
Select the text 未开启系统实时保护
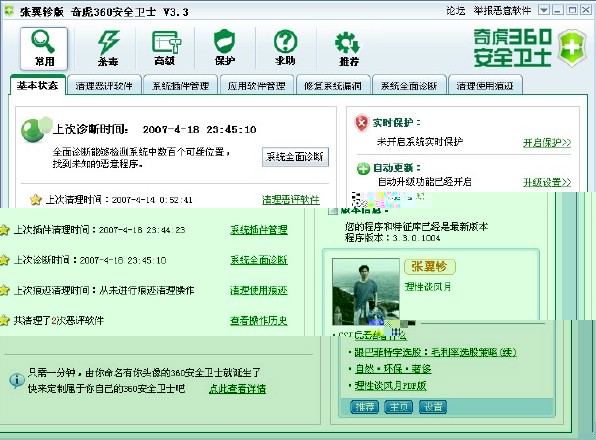click(x=420, y=142)
